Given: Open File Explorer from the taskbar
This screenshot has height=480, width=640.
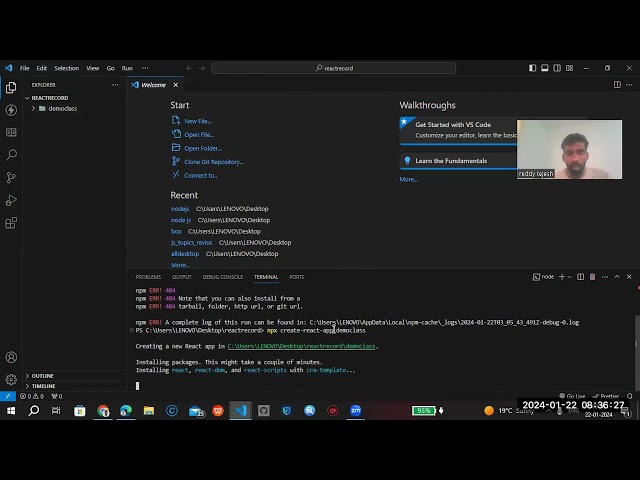Looking at the screenshot, I should click(x=149, y=411).
